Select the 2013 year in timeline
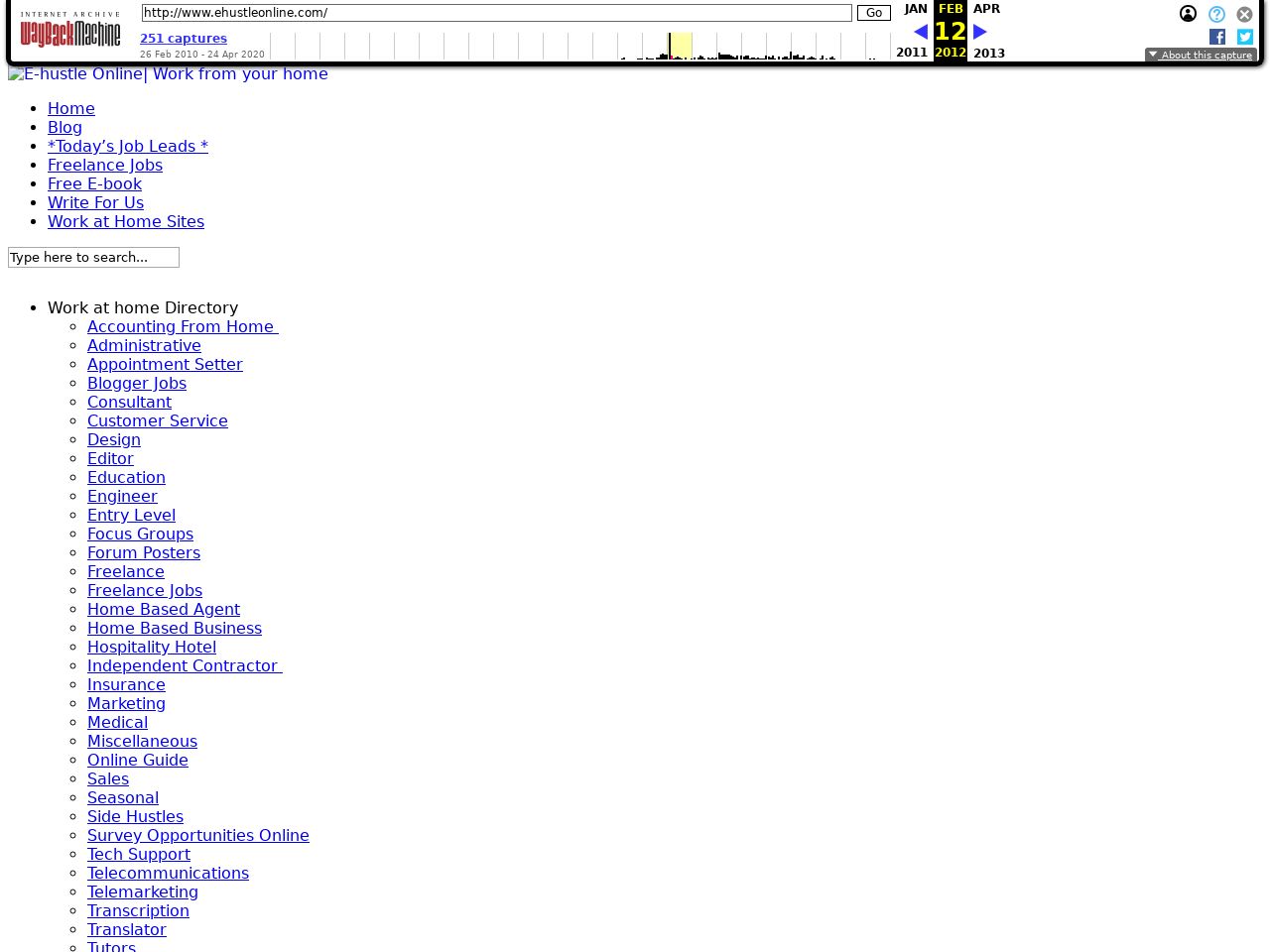1270x952 pixels. (988, 54)
